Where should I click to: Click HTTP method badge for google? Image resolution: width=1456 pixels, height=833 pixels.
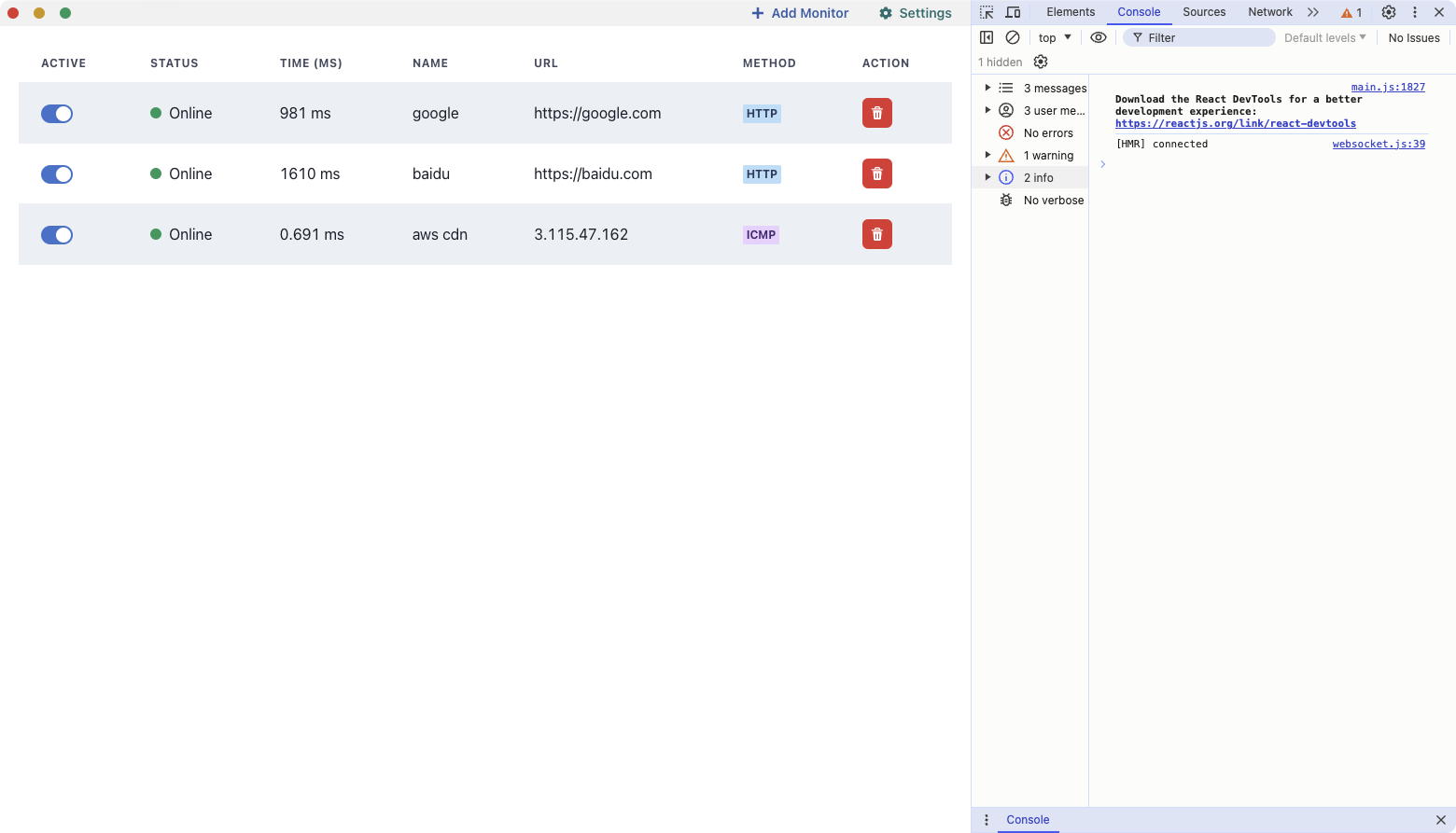point(762,114)
